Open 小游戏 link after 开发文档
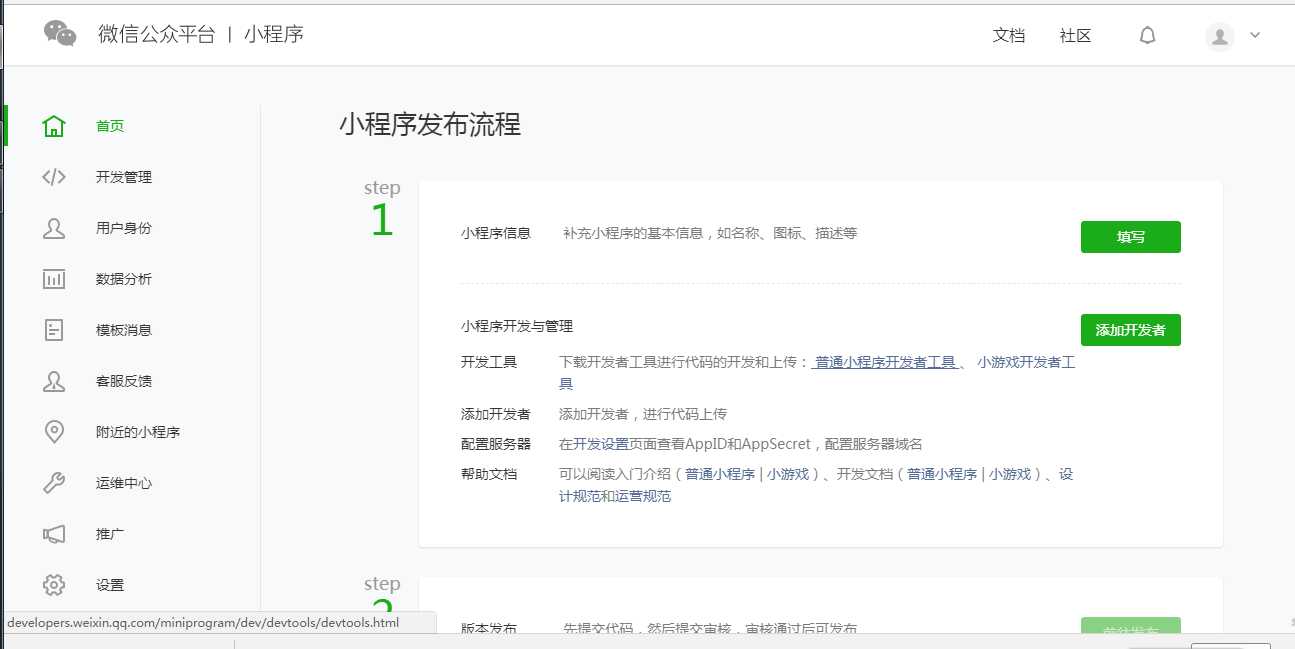The height and width of the screenshot is (649, 1295). pos(1010,474)
